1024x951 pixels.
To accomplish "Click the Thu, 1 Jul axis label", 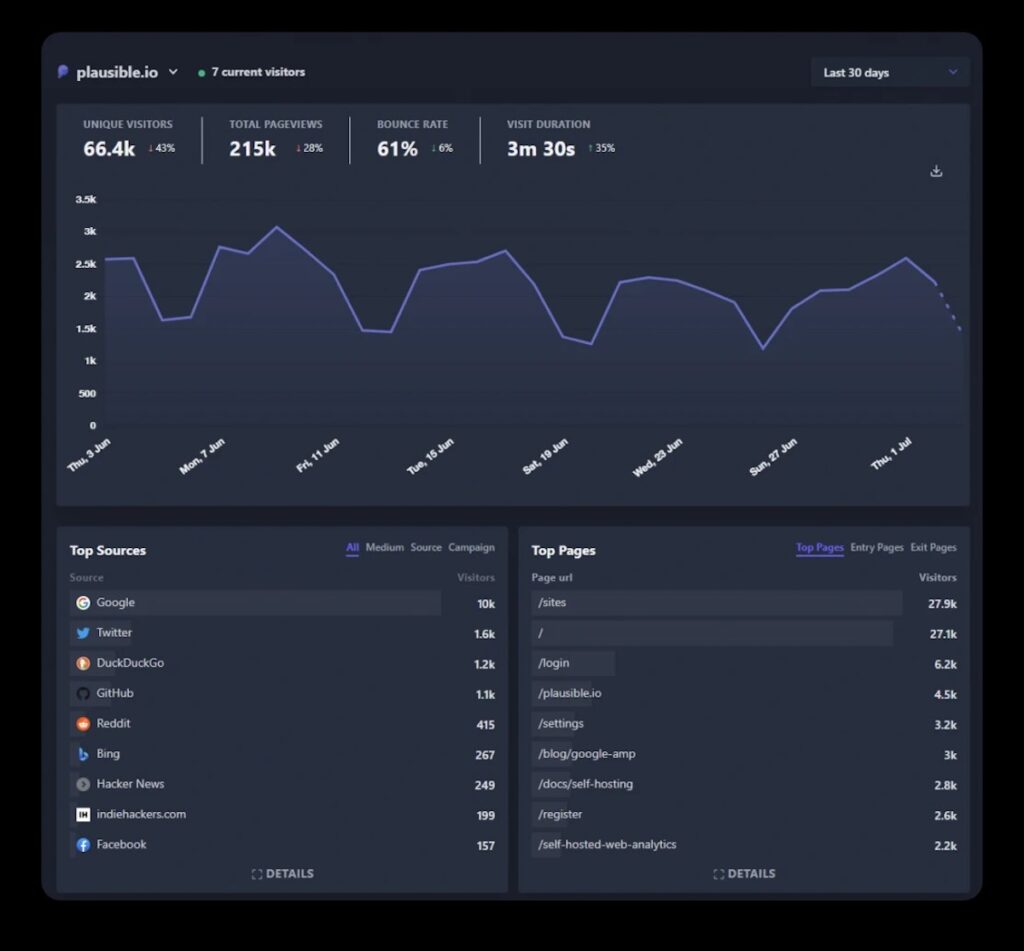I will click(x=891, y=453).
